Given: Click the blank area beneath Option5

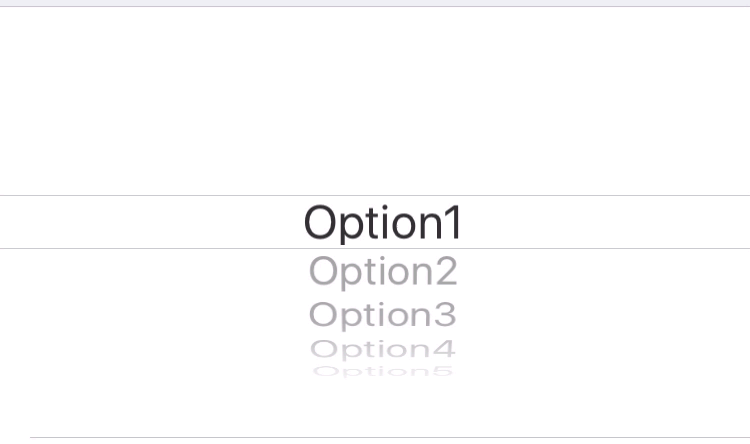Looking at the screenshot, I should click(x=375, y=408).
